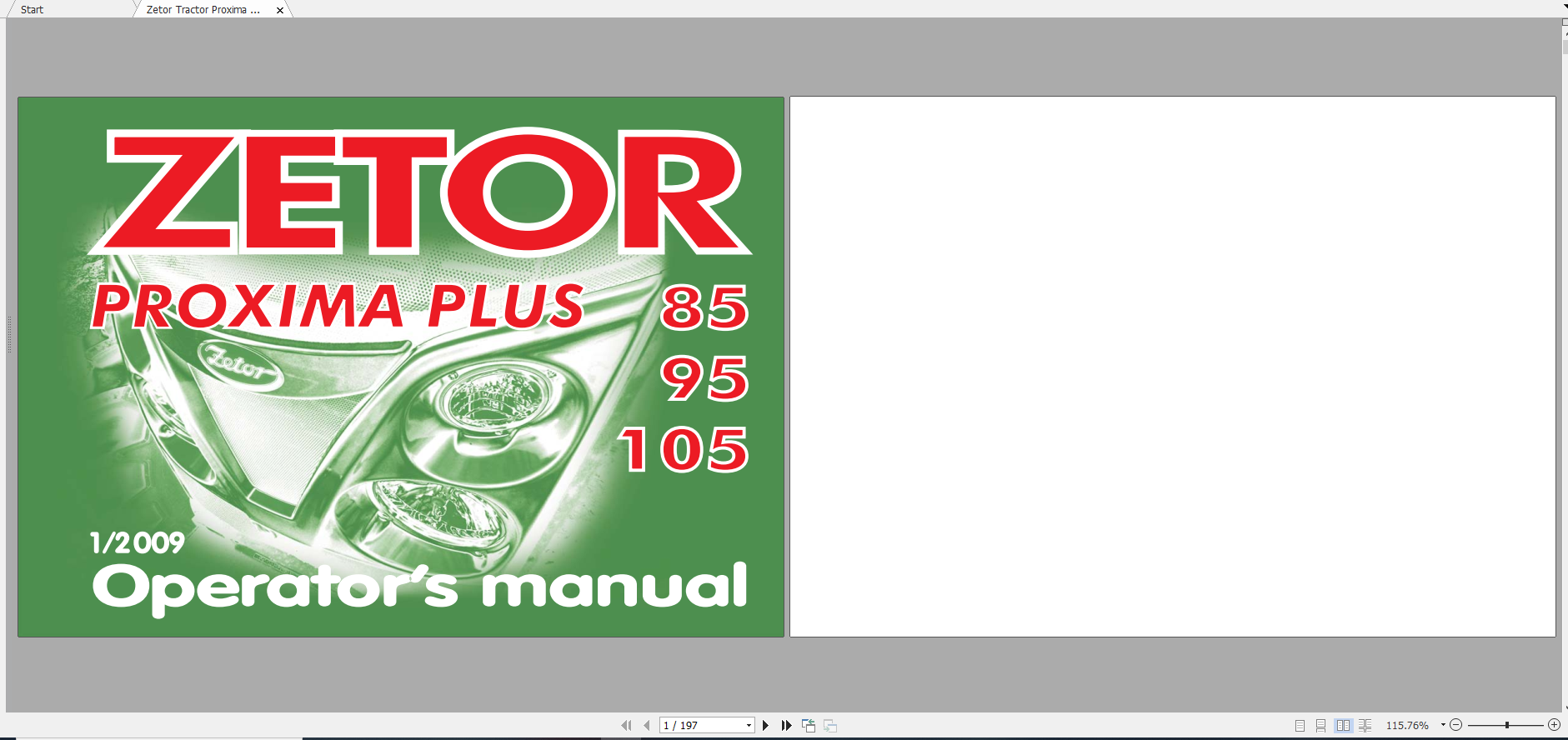This screenshot has height=740, width=1568.
Task: Click the previous view icon
Action: [809, 726]
